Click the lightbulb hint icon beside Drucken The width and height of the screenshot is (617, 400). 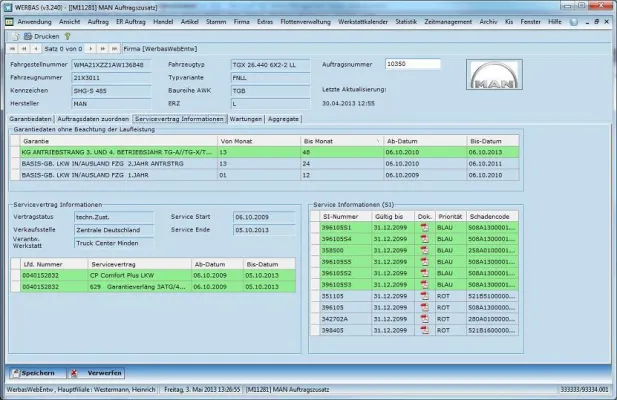(x=66, y=35)
